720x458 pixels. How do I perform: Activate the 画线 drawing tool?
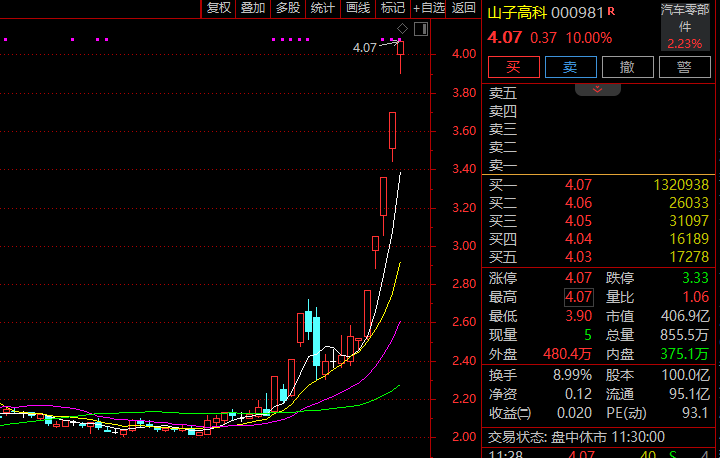pyautogui.click(x=358, y=8)
